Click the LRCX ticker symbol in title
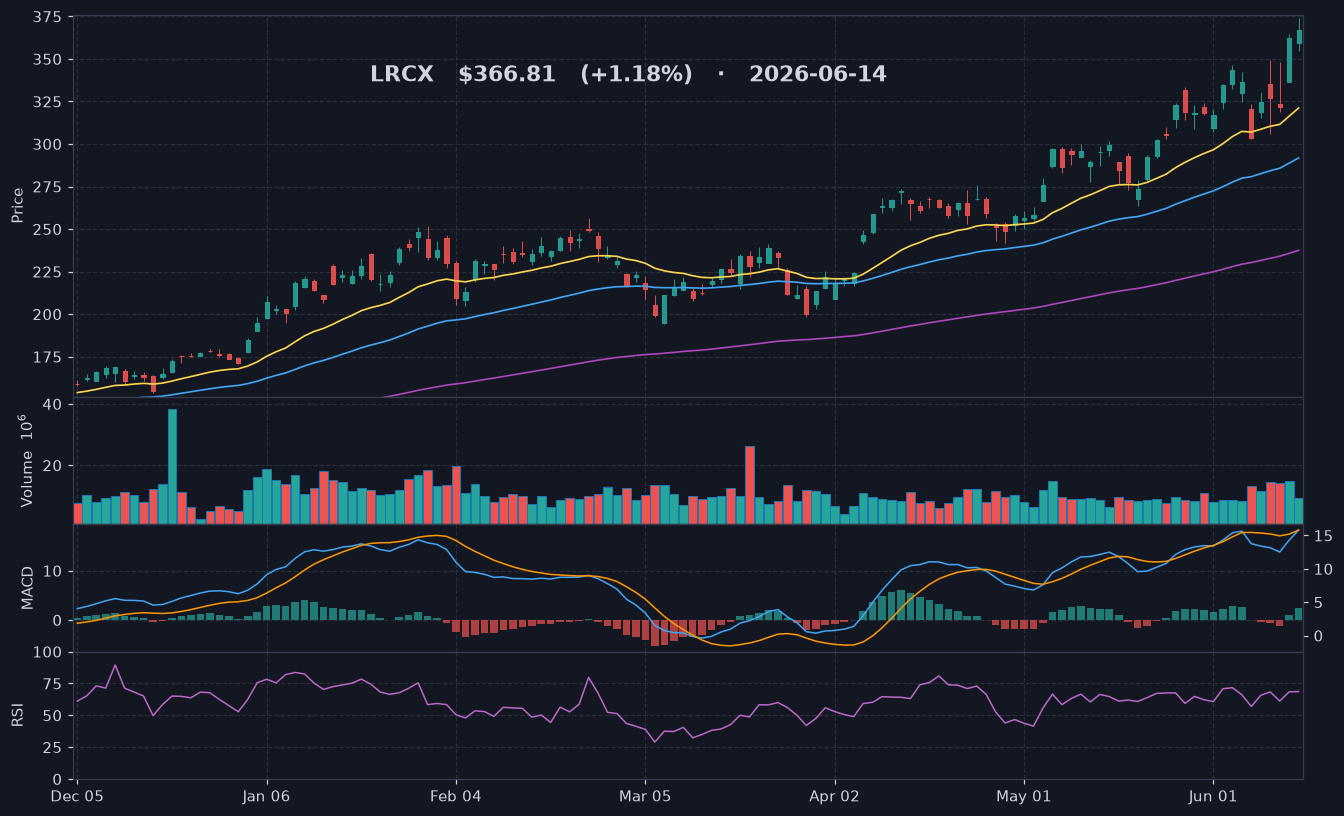This screenshot has height=816, width=1344. (402, 75)
